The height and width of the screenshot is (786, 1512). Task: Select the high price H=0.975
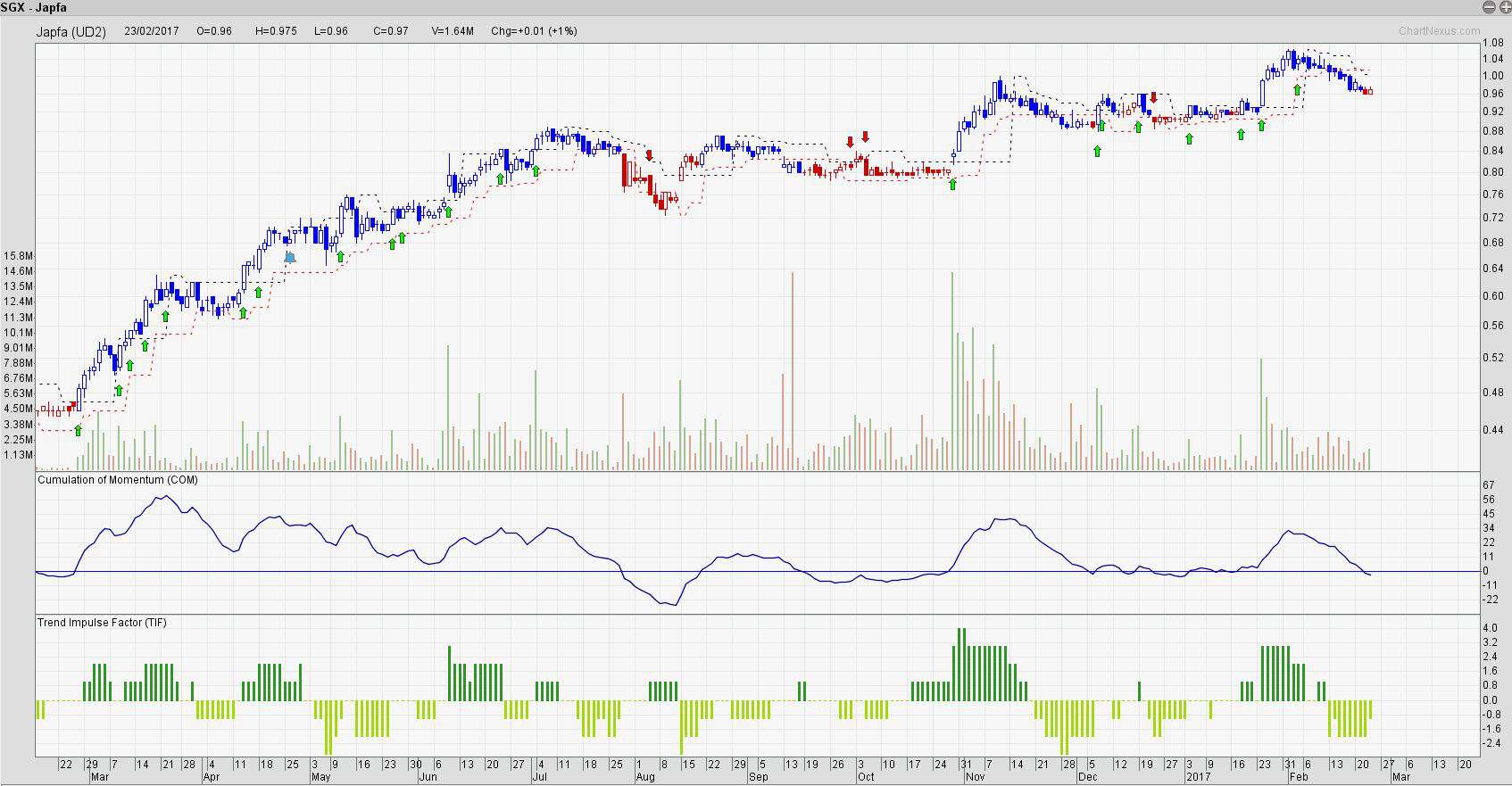pos(276,30)
